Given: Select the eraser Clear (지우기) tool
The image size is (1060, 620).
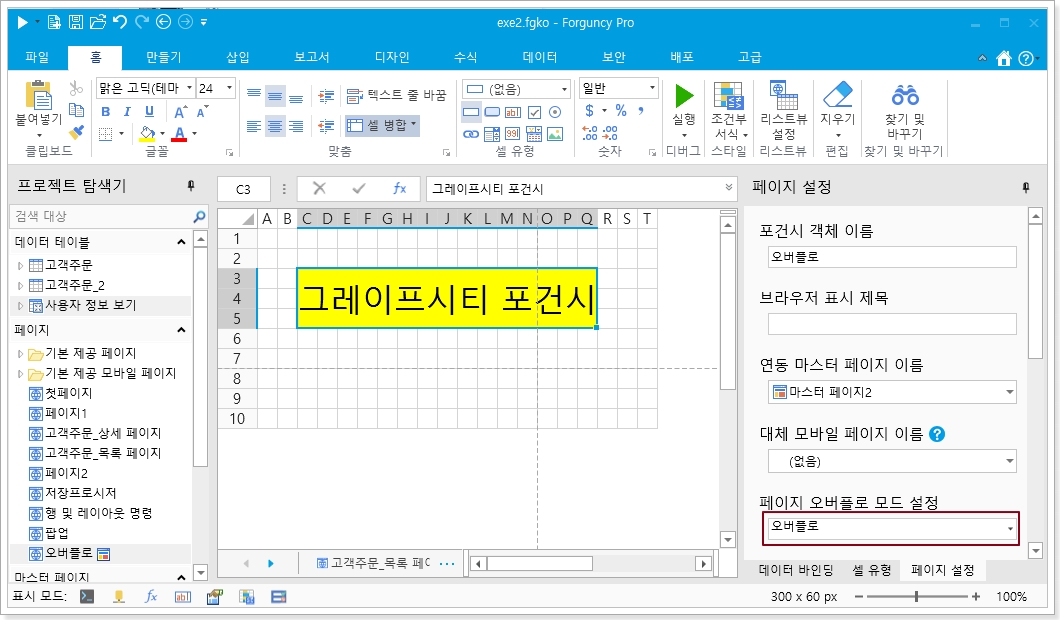Looking at the screenshot, I should click(x=837, y=105).
